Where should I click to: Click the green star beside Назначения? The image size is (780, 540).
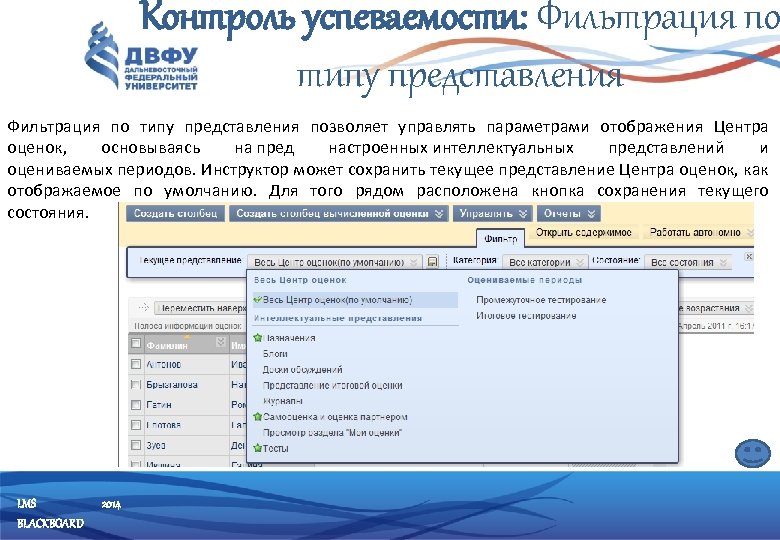(x=257, y=338)
